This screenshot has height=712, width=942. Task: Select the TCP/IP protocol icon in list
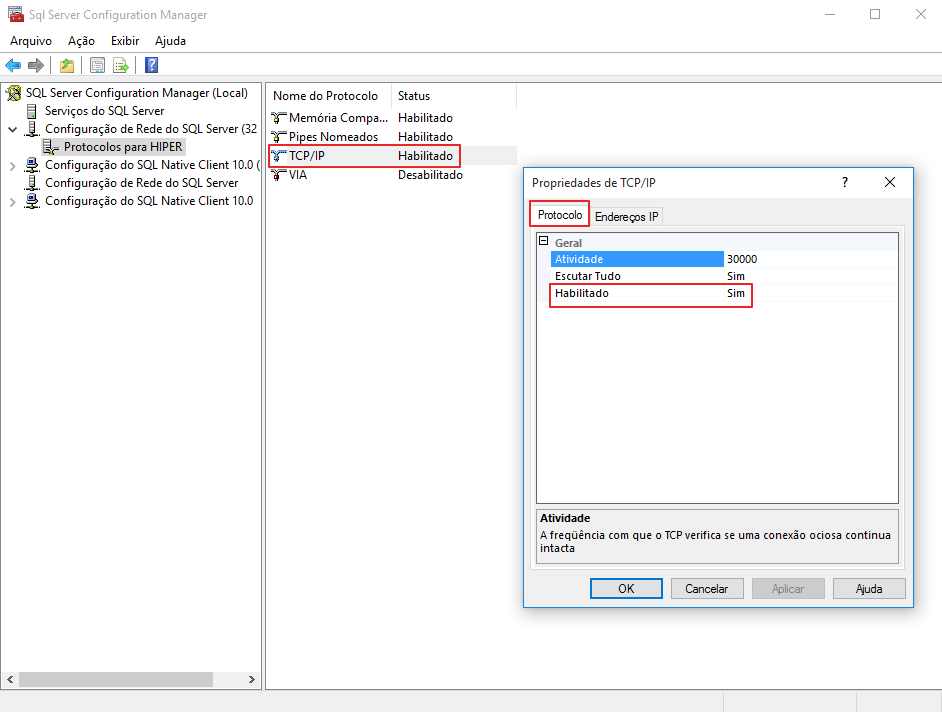279,156
